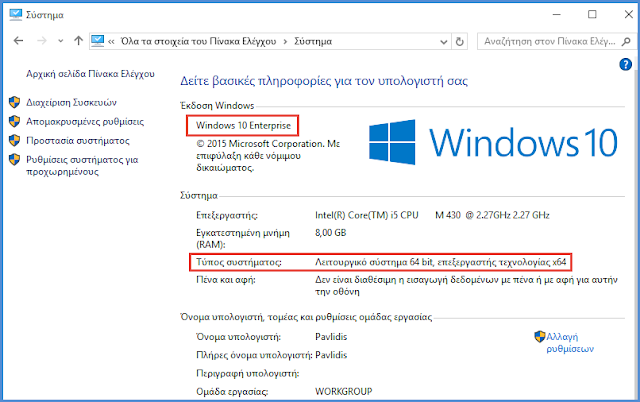Open Απομακρυσμένες ρυθμίσεις link

coord(85,122)
